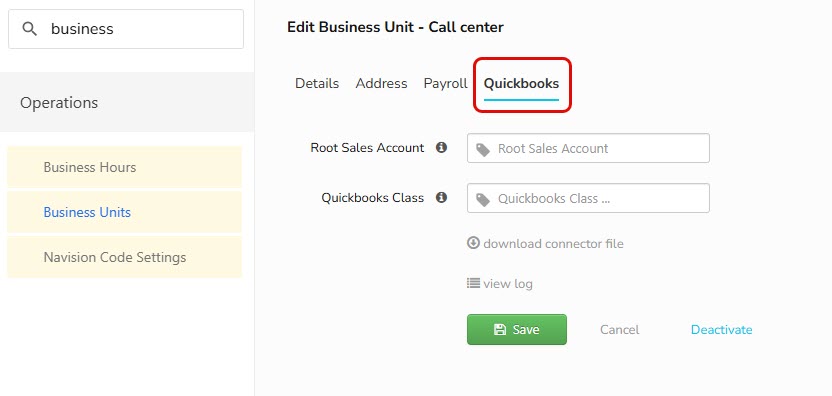Viewport: 832px width, 396px height.
Task: Click the tag icon in Quickbooks Class field
Action: tap(483, 199)
